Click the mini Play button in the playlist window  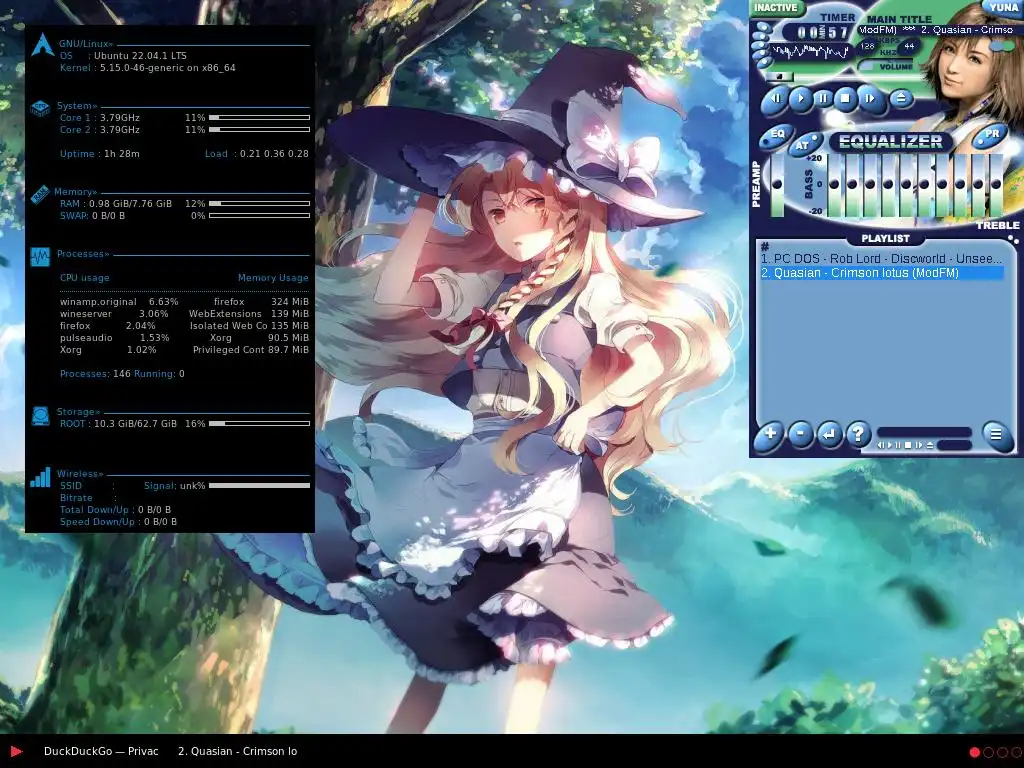889,445
